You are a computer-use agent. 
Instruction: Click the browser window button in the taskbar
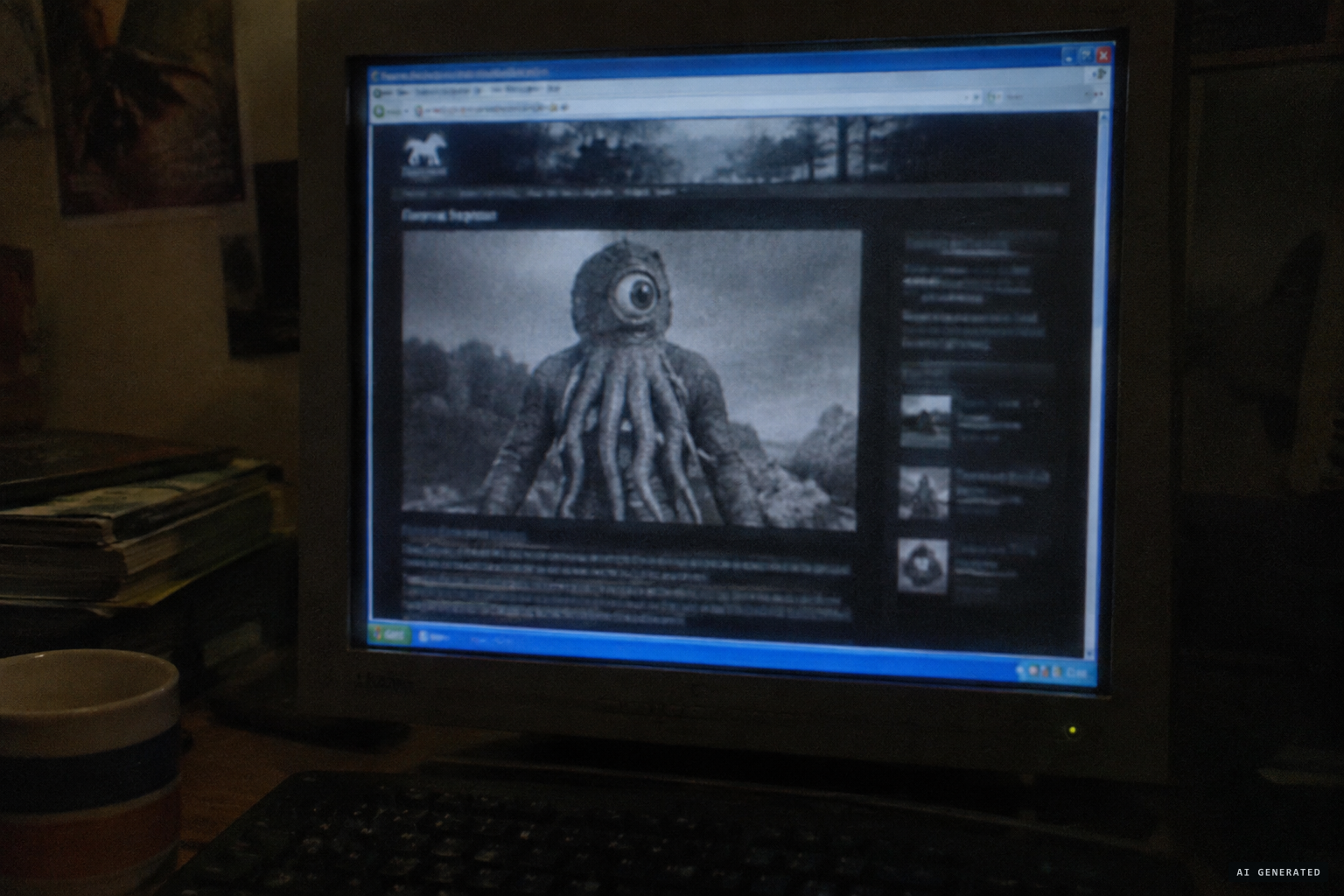coord(434,638)
